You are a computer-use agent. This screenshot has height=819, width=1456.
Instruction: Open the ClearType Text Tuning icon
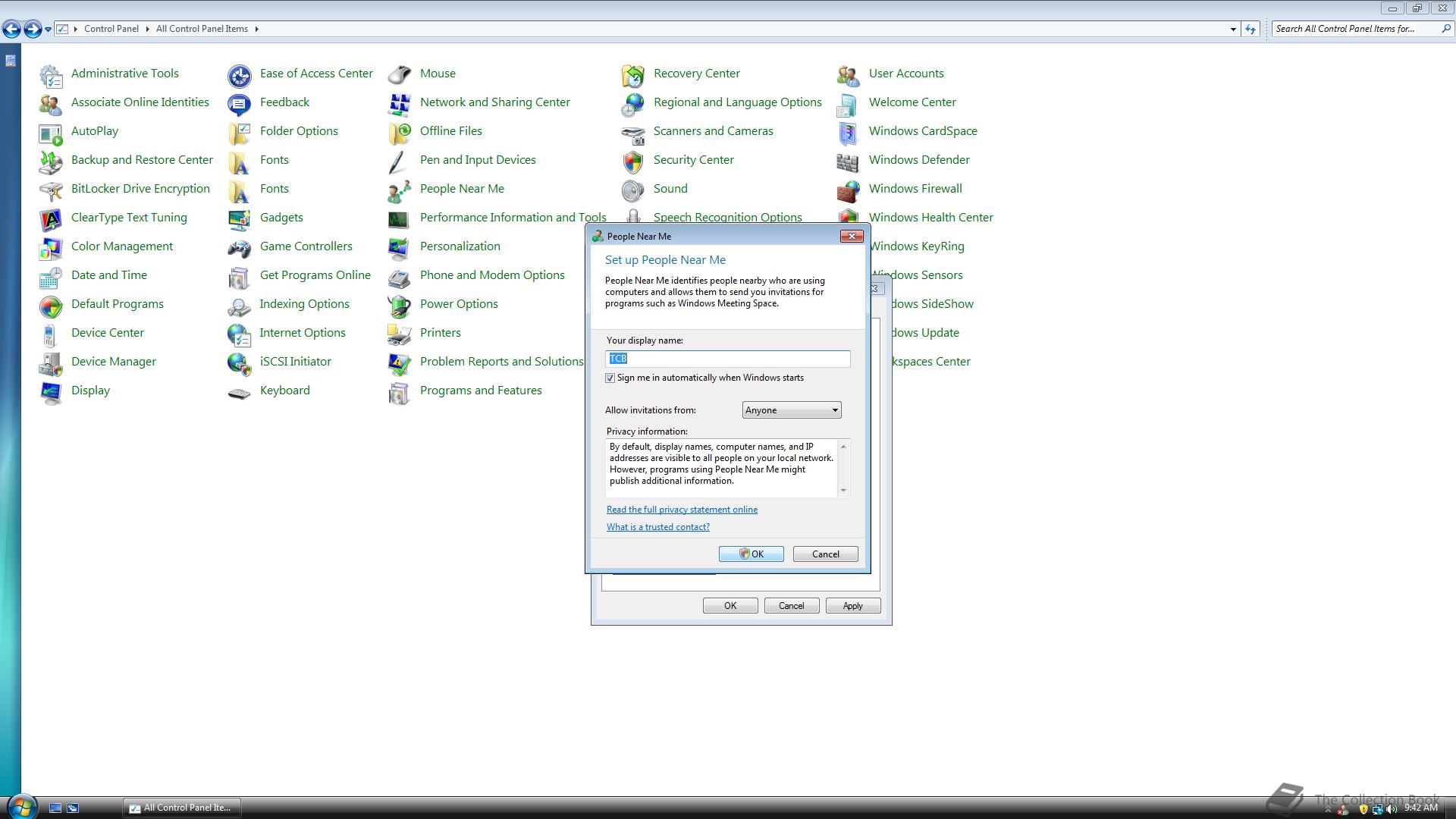[x=51, y=219]
